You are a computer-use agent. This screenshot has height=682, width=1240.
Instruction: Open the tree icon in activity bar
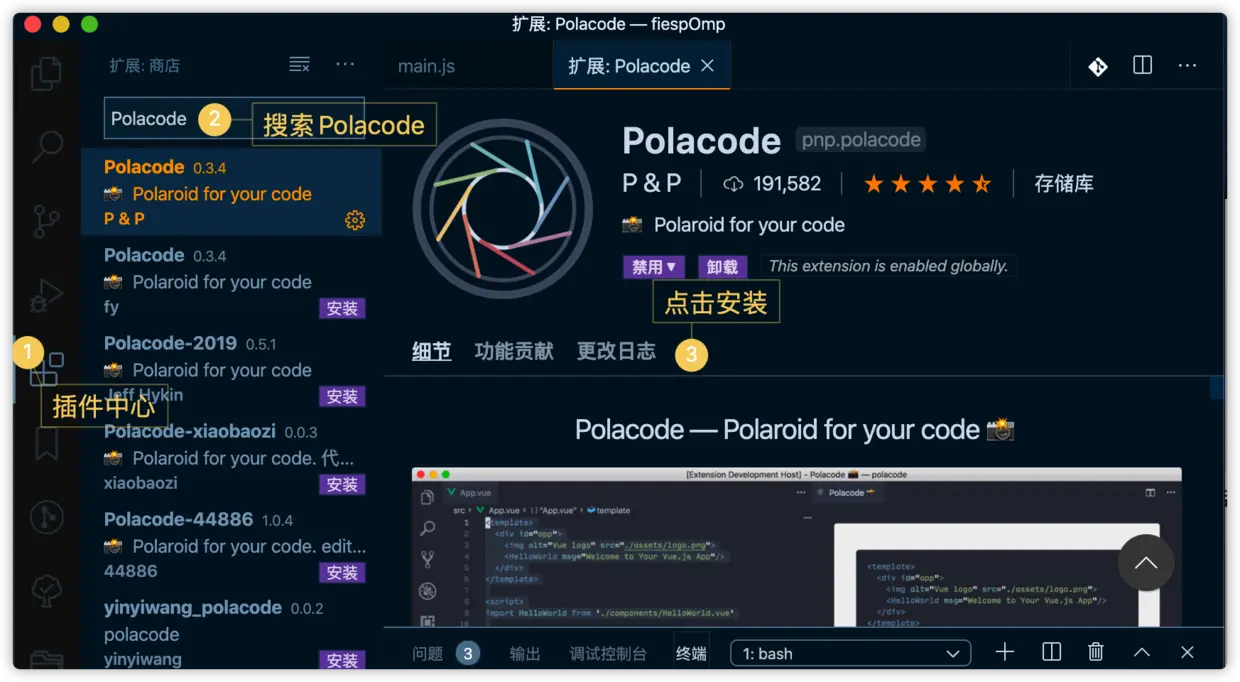[x=46, y=590]
